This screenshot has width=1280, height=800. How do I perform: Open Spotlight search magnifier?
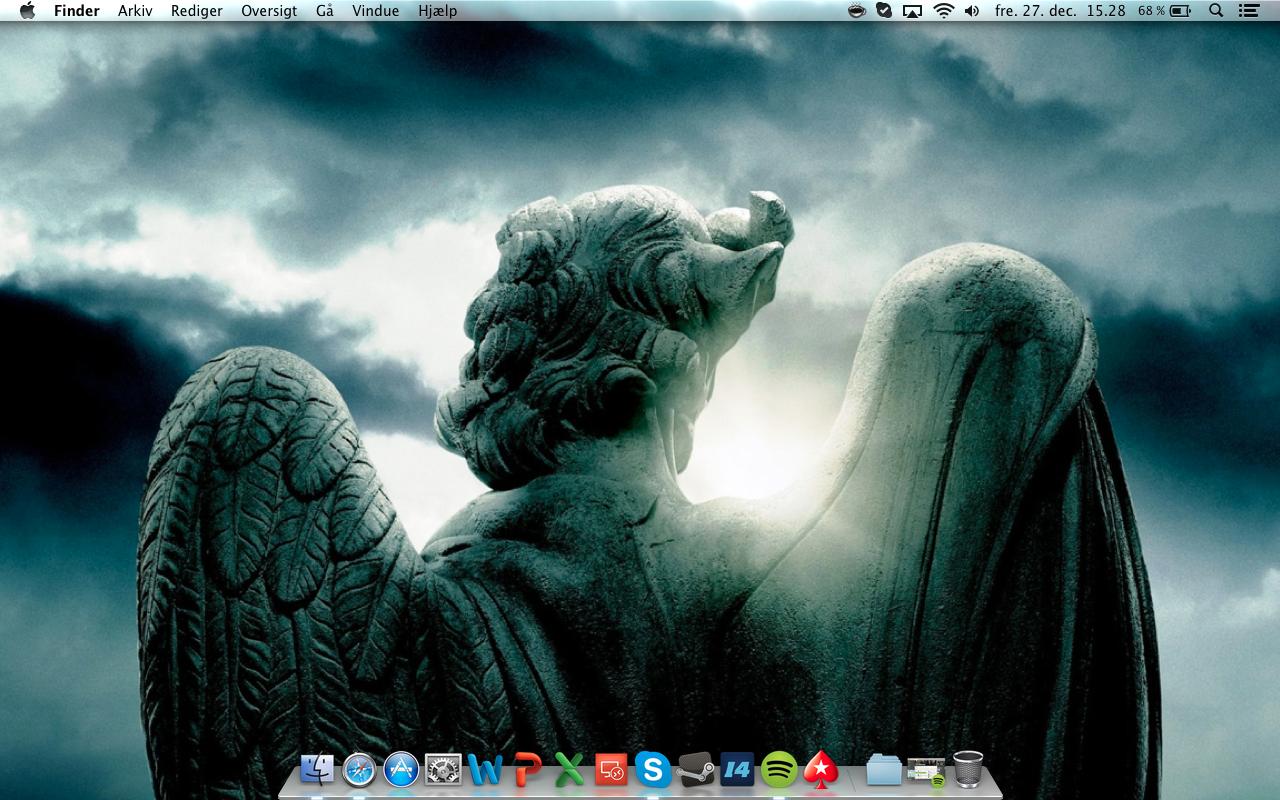tap(1216, 11)
